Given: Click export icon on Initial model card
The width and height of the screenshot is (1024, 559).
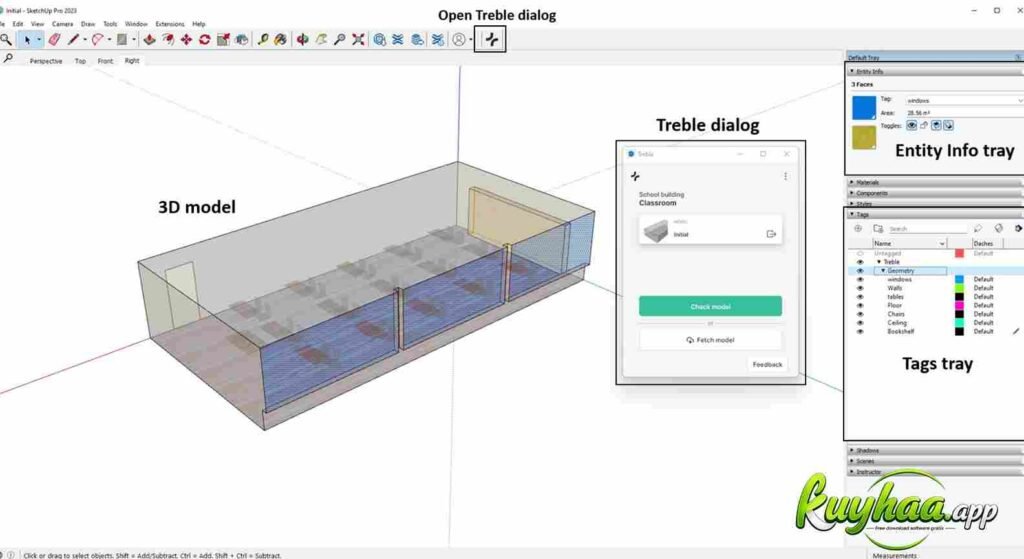Looking at the screenshot, I should (771, 234).
